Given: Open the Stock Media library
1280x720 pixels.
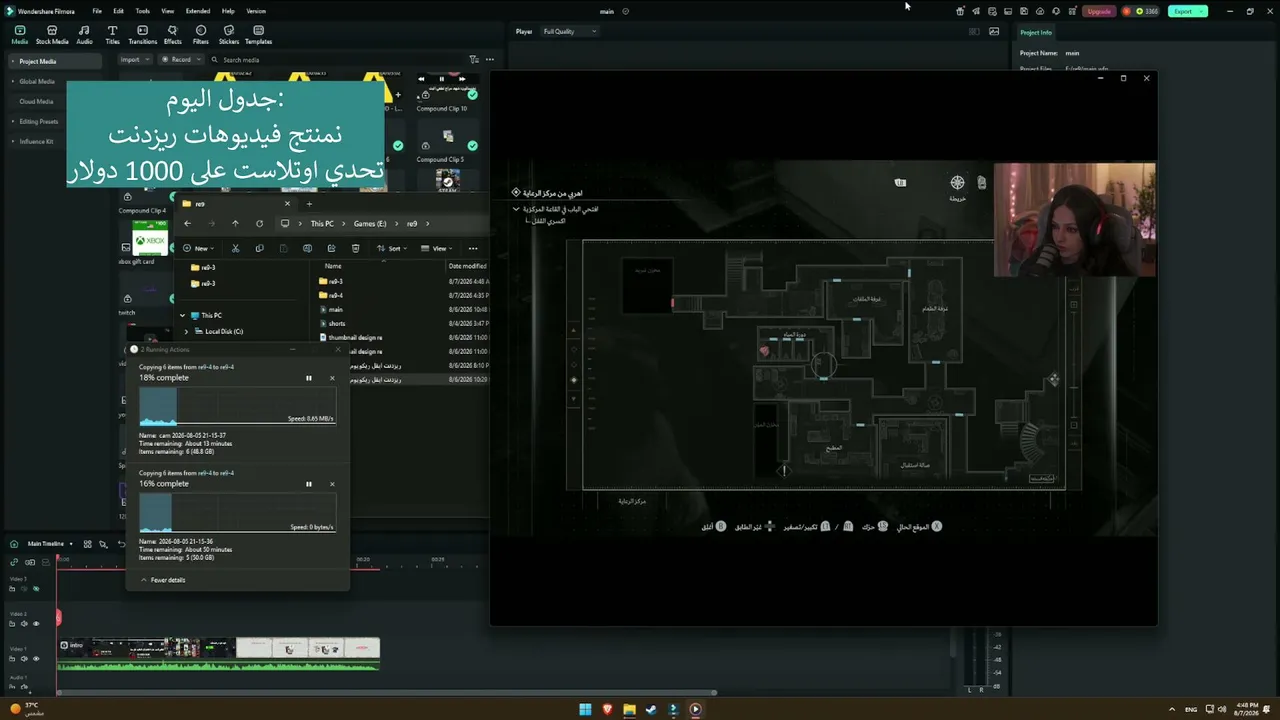Looking at the screenshot, I should (x=52, y=35).
